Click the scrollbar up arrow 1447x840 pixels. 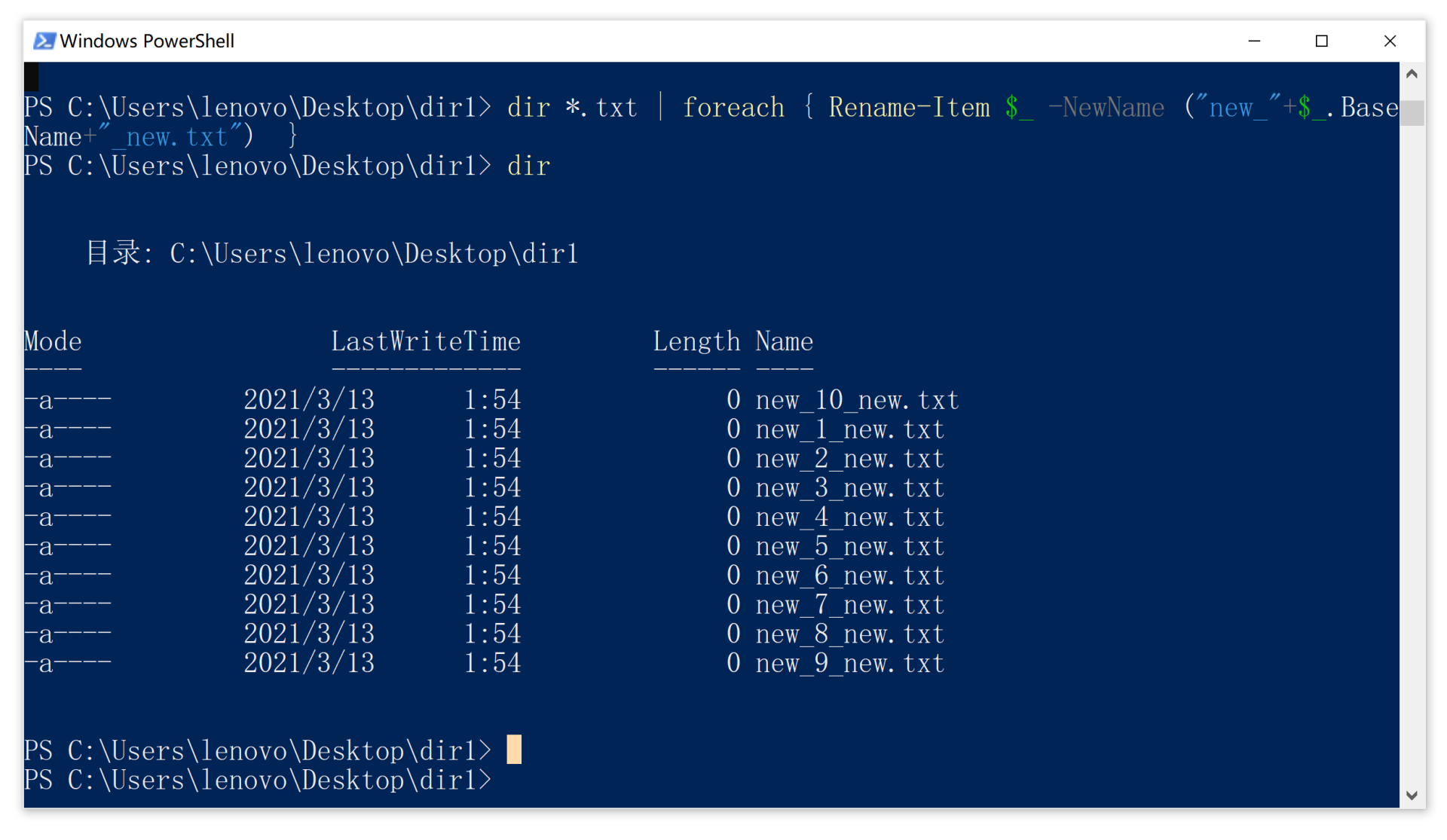1412,74
